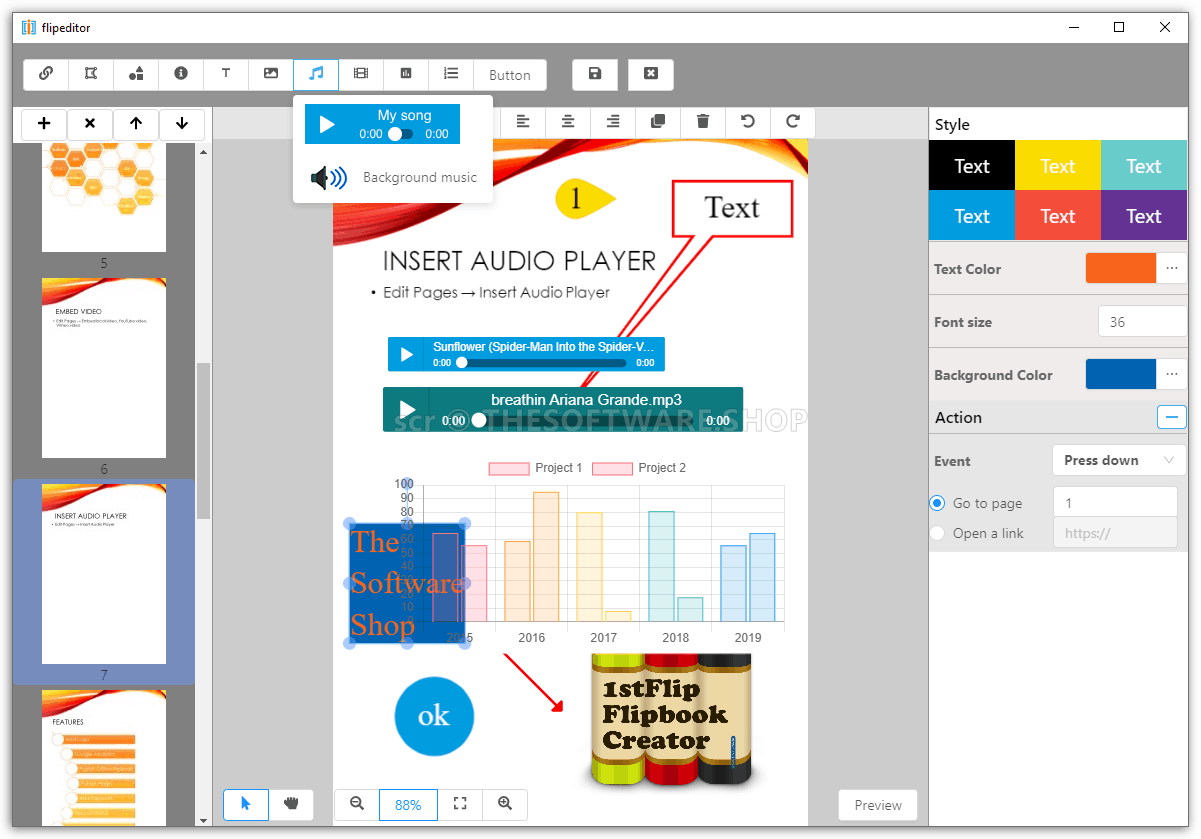Collapse the Action section
This screenshot has height=839, width=1201.
point(1171,417)
